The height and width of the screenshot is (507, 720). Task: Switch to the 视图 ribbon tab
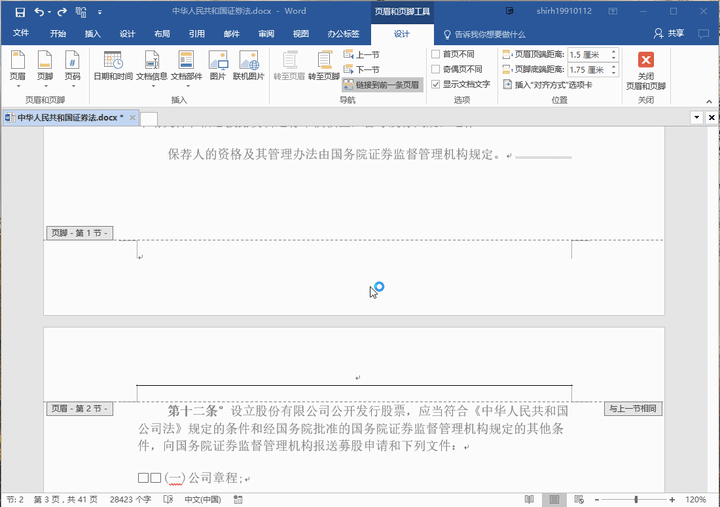pyautogui.click(x=301, y=34)
